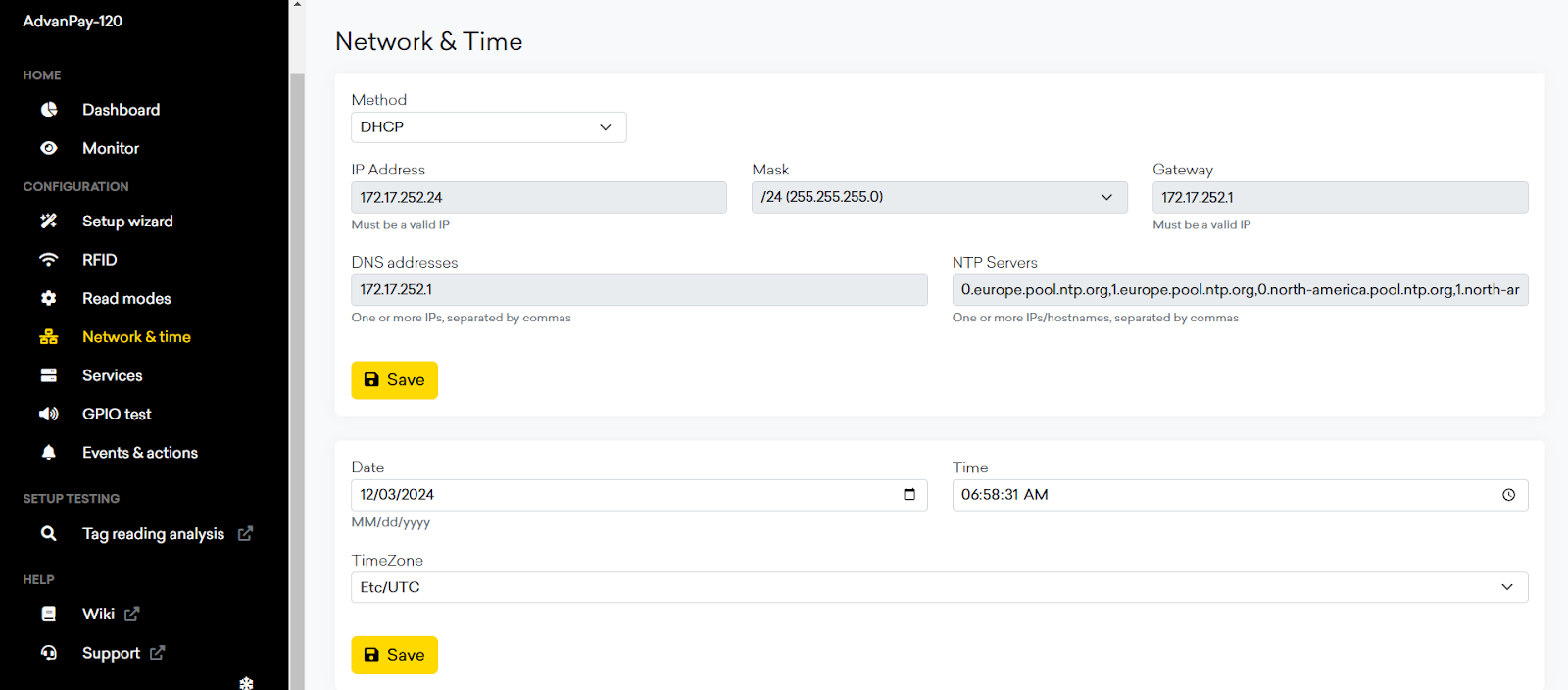Expand the Mask subnet dropdown
1568x690 pixels.
pyautogui.click(x=939, y=197)
